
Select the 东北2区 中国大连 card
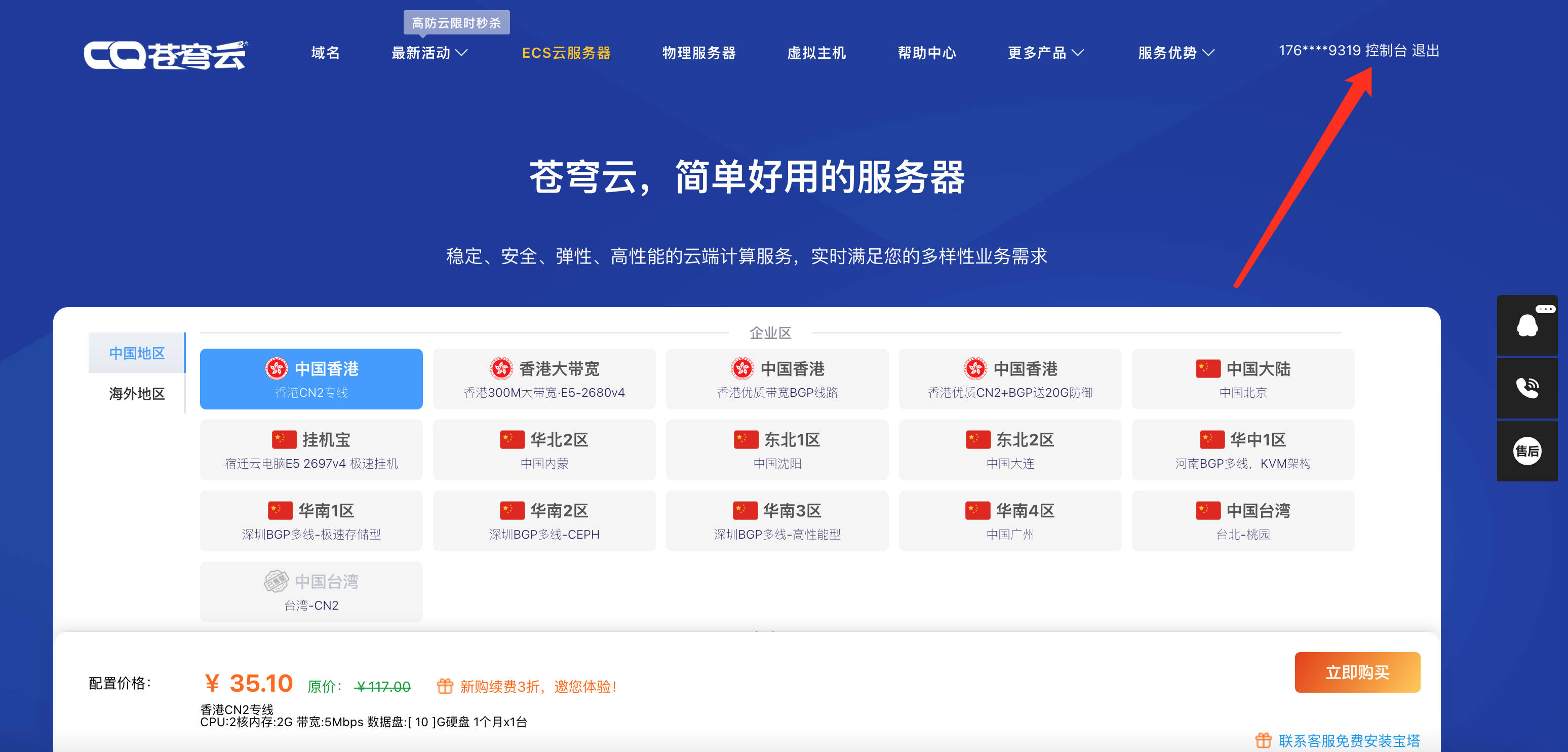coord(1010,450)
